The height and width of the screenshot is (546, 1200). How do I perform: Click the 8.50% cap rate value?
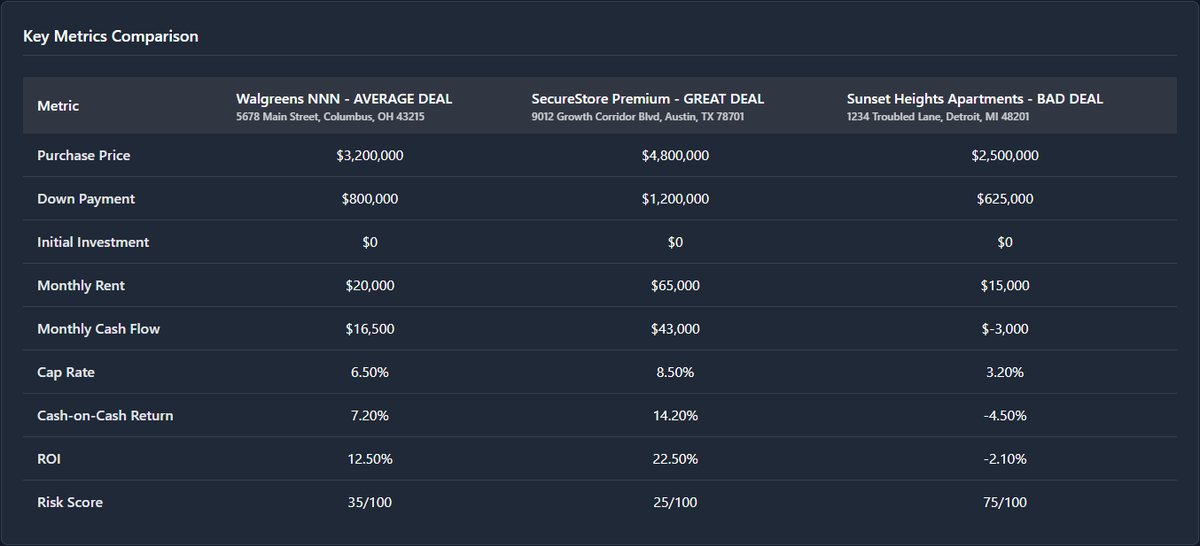pyautogui.click(x=675, y=372)
